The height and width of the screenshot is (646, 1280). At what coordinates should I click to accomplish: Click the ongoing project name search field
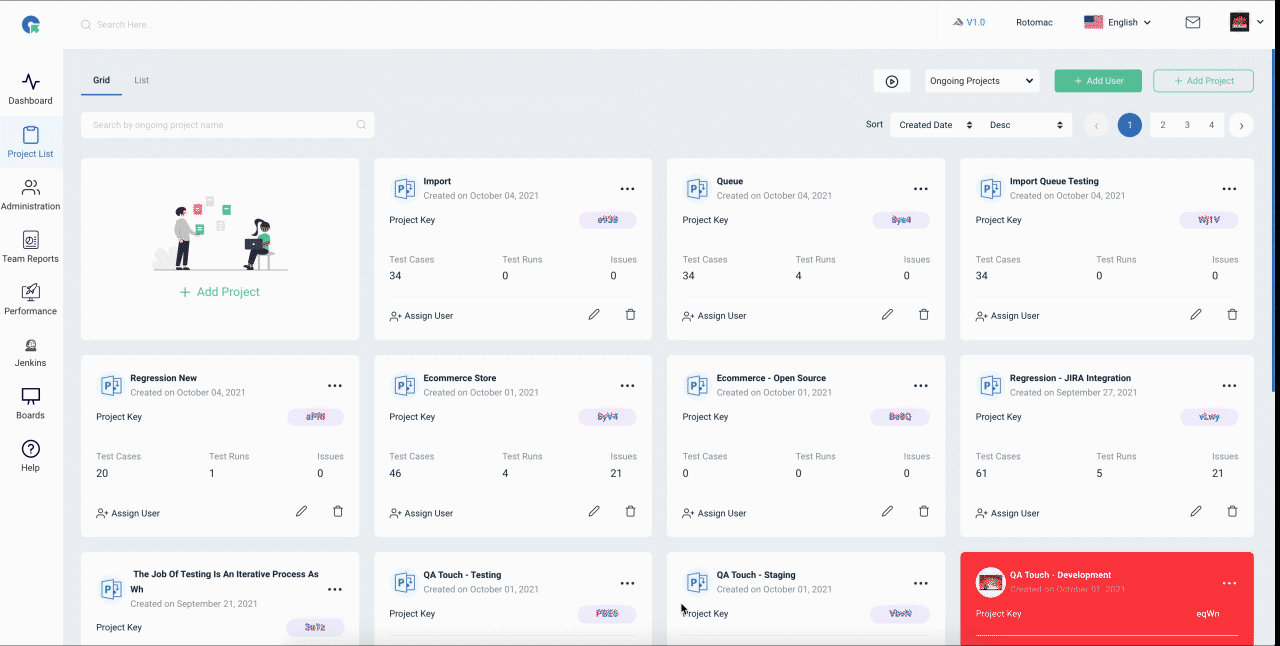[x=228, y=125]
